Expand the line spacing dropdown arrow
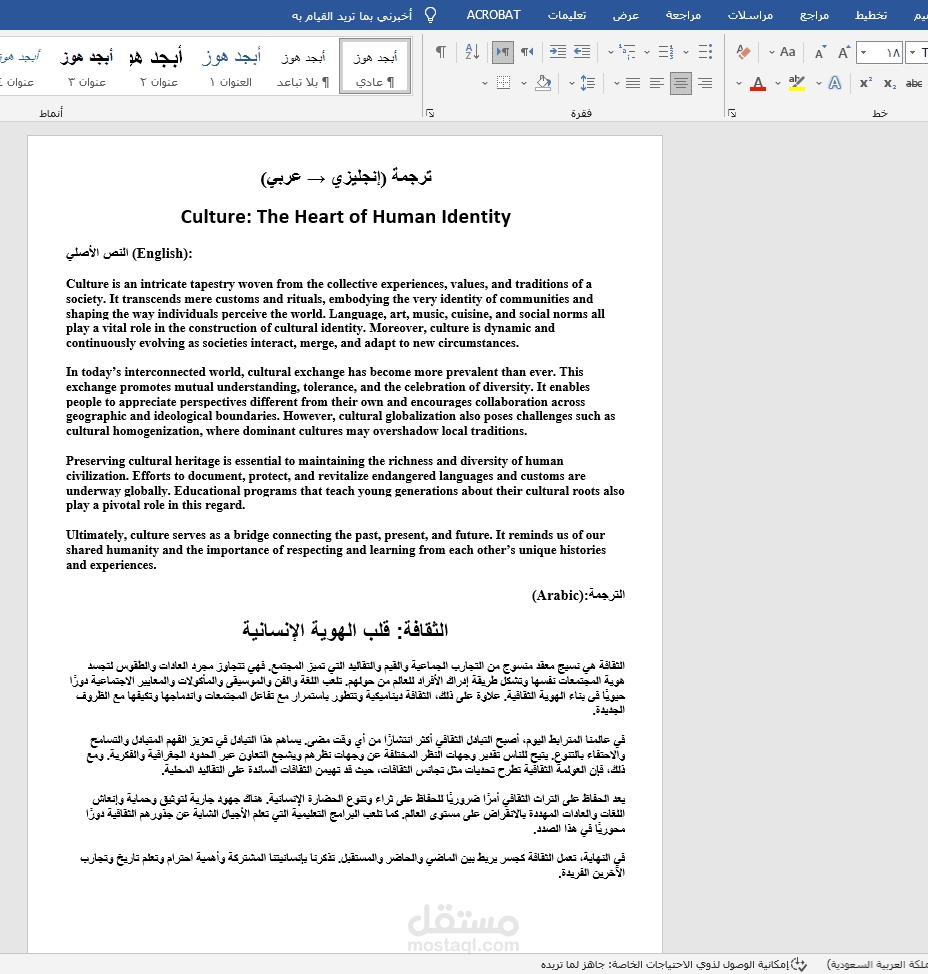The height and width of the screenshot is (974, 928). [x=571, y=83]
